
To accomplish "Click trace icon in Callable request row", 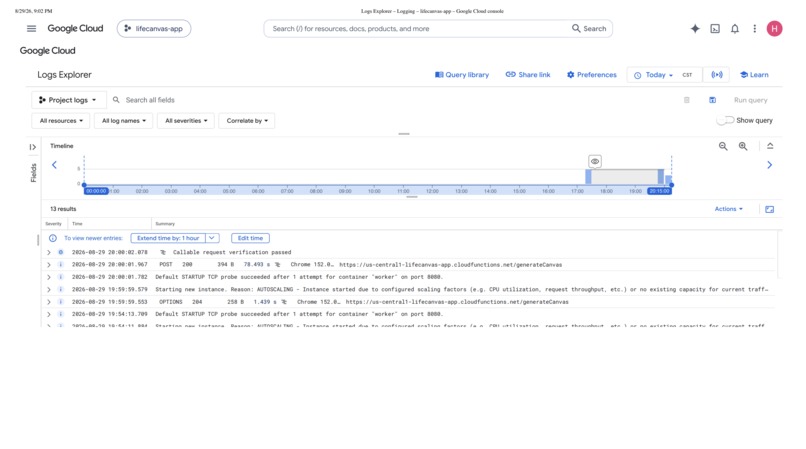I will pos(163,252).
